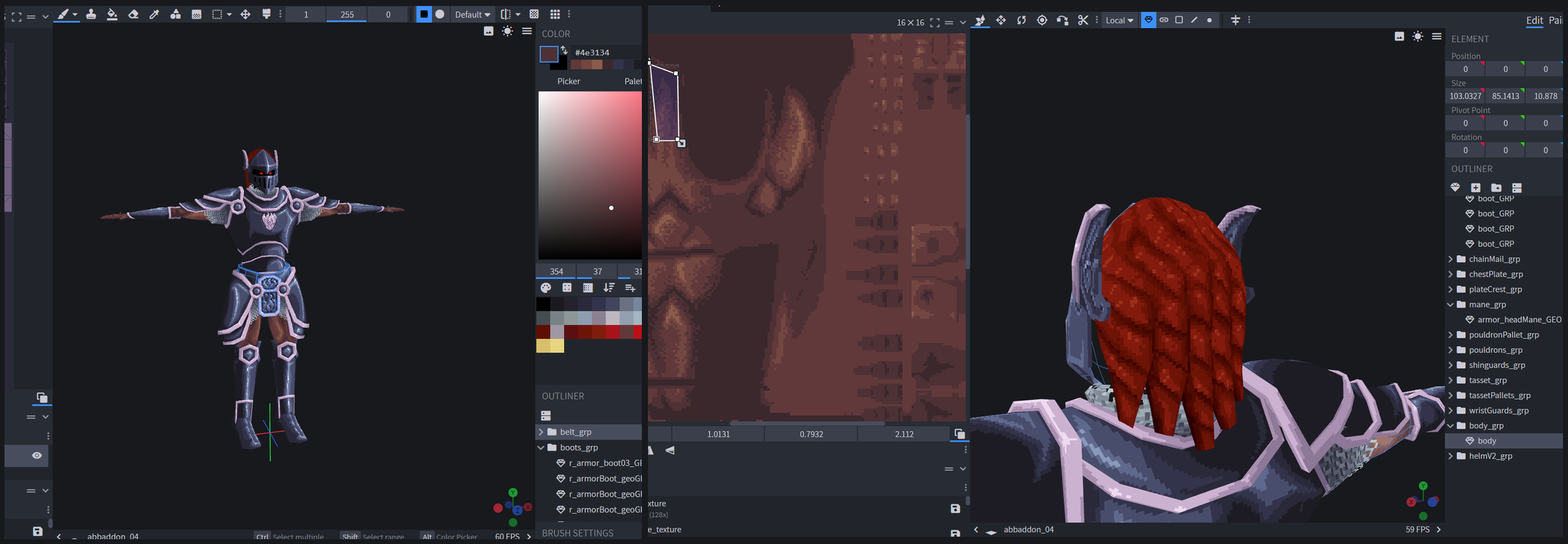Image resolution: width=1568 pixels, height=544 pixels.
Task: Select the Copy Brush stamp tool
Action: [91, 14]
